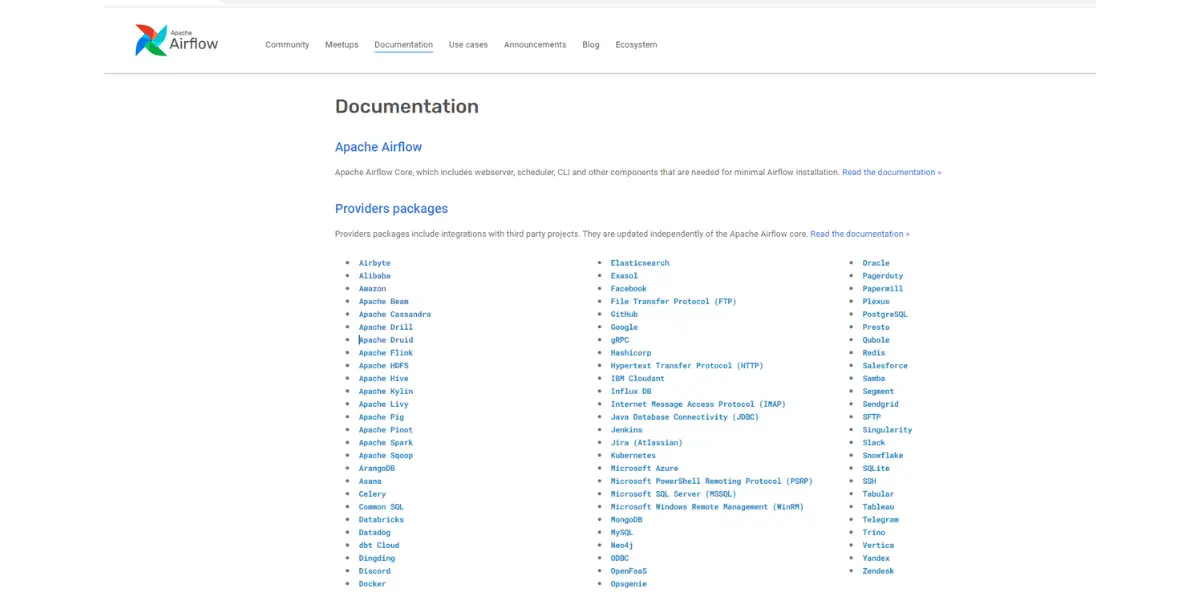Open Apache Sqoop provider
1200x600 pixels.
[x=386, y=456]
